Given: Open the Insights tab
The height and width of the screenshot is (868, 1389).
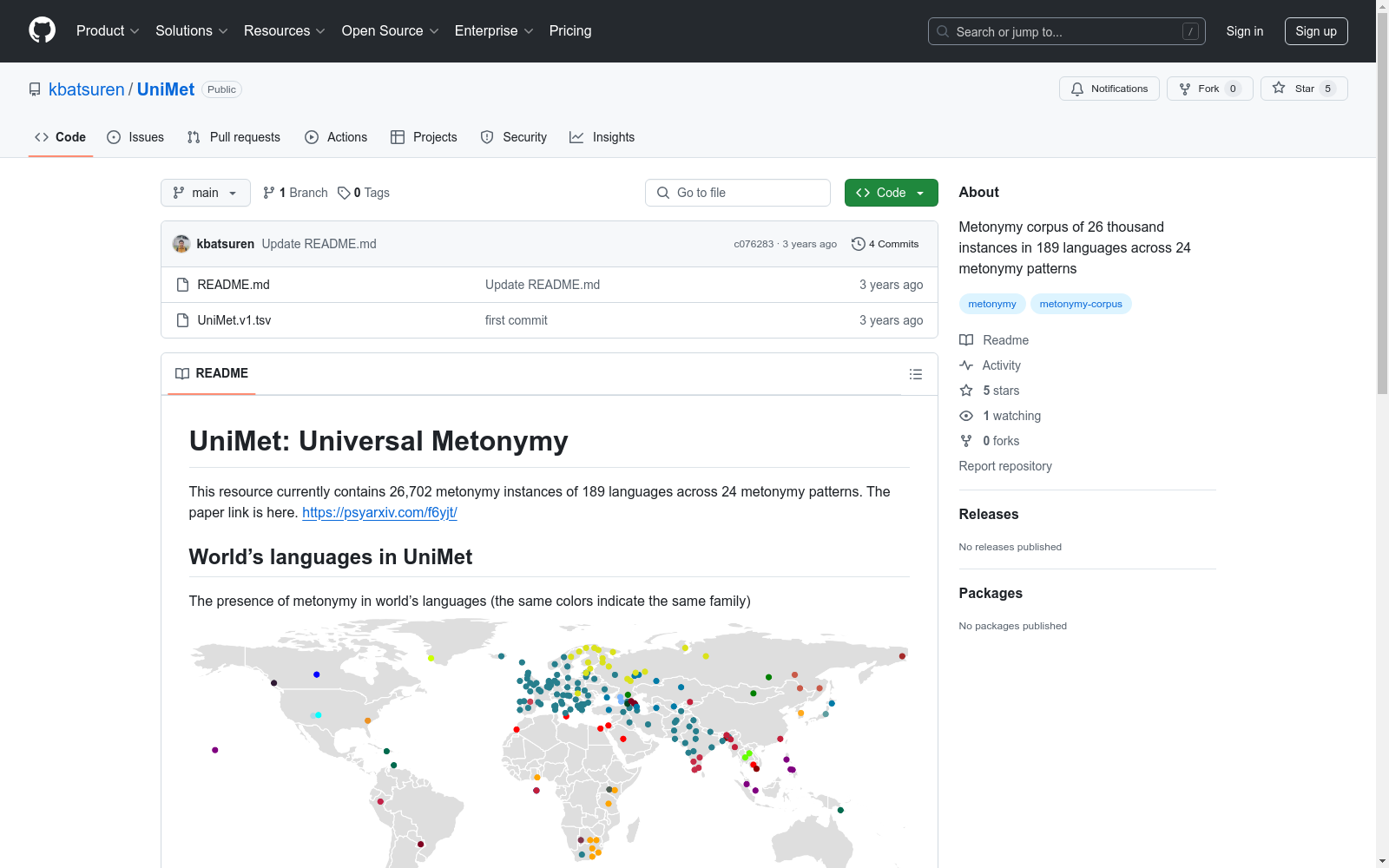Looking at the screenshot, I should point(602,137).
